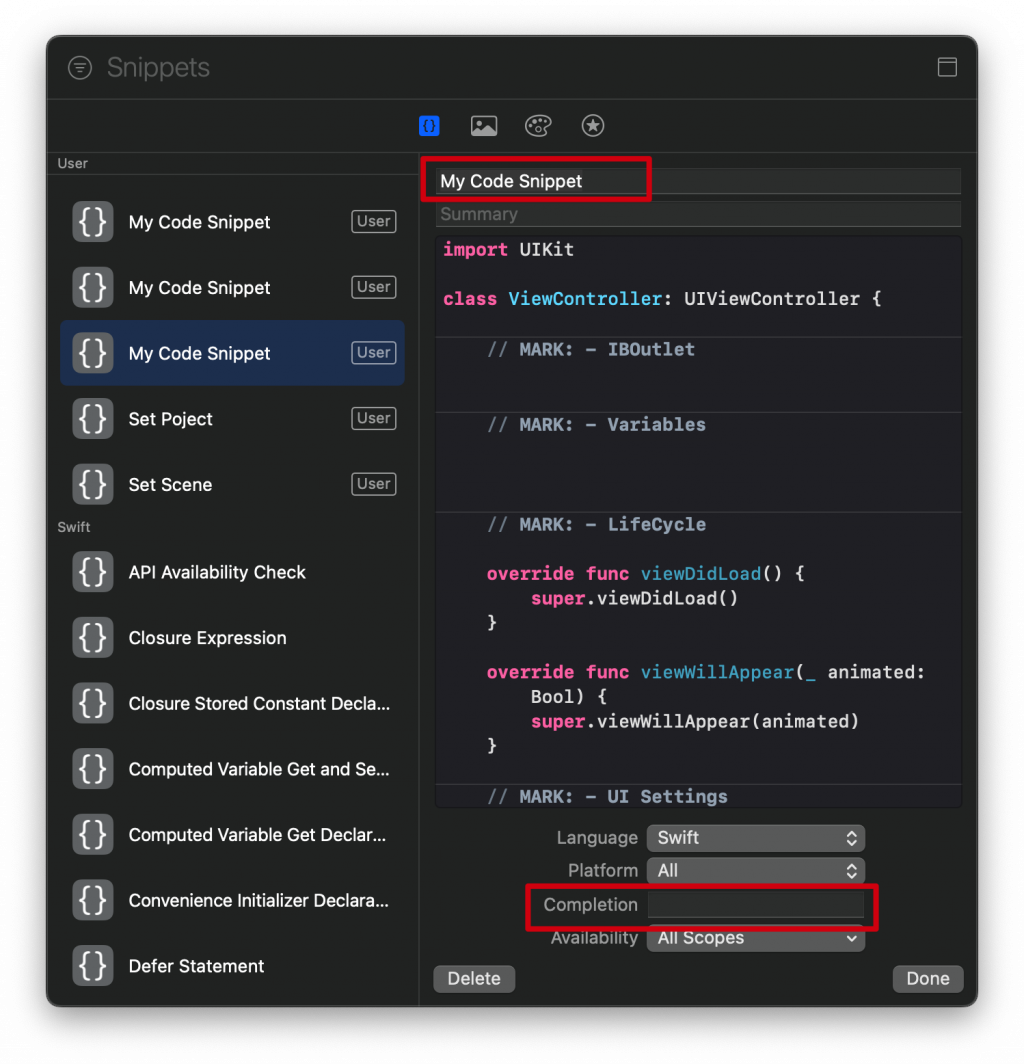
Task: Click the Defer Statement braces icon
Action: click(93, 966)
